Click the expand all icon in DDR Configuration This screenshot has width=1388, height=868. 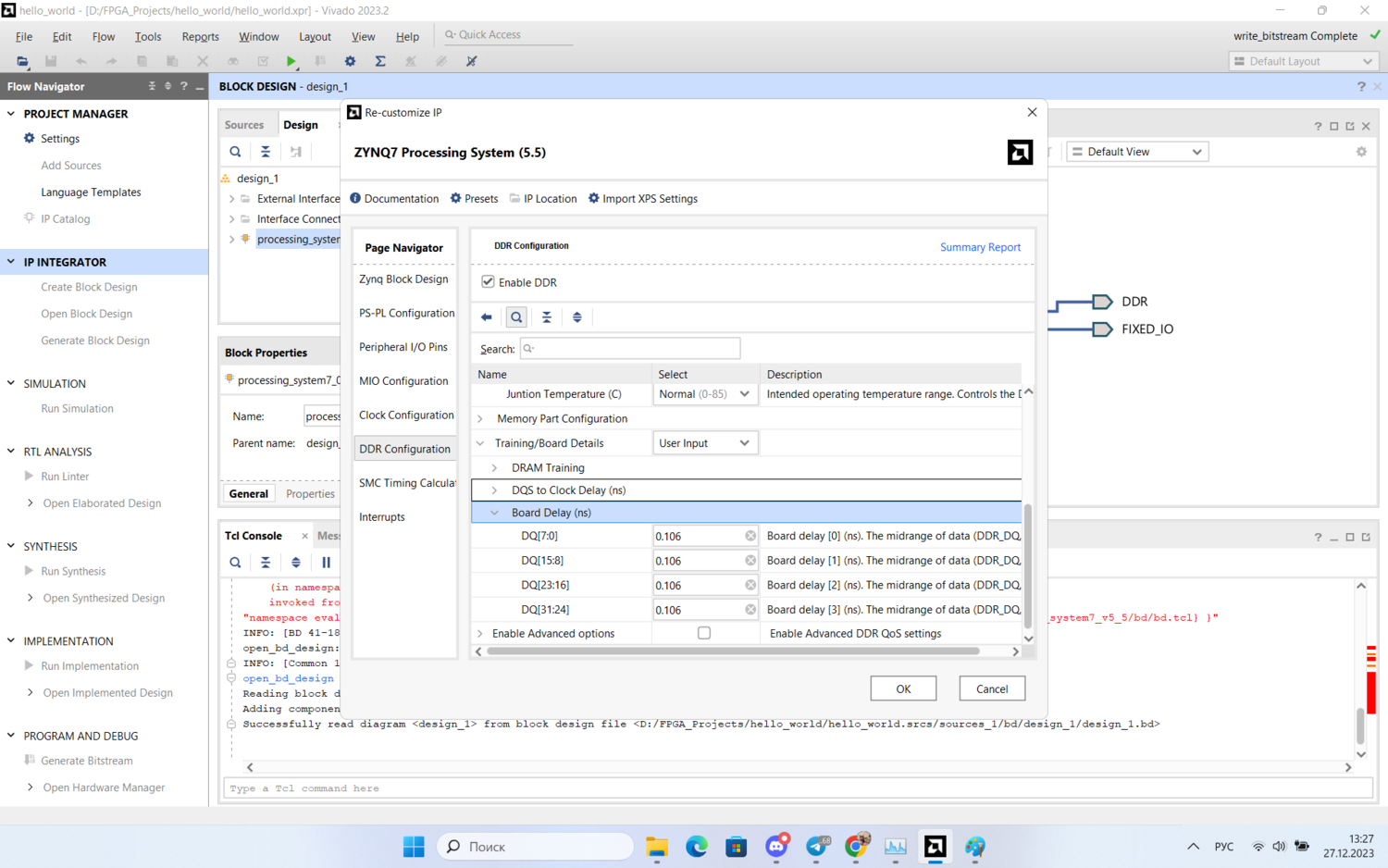pos(577,317)
